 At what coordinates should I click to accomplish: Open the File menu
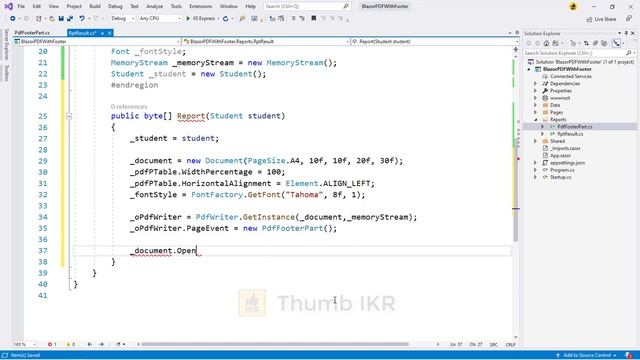21,6
